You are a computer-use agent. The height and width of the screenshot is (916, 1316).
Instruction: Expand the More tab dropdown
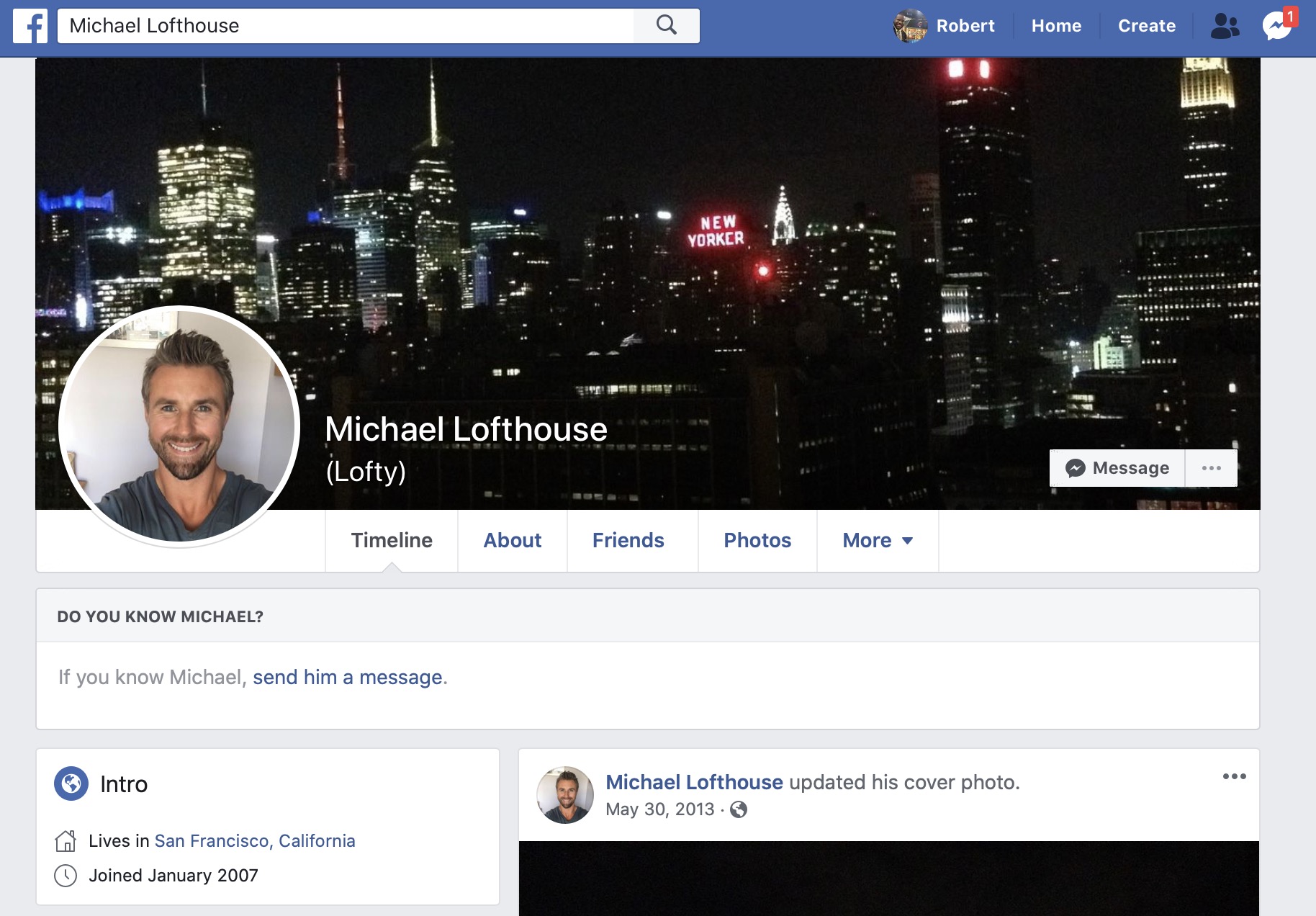coord(877,541)
